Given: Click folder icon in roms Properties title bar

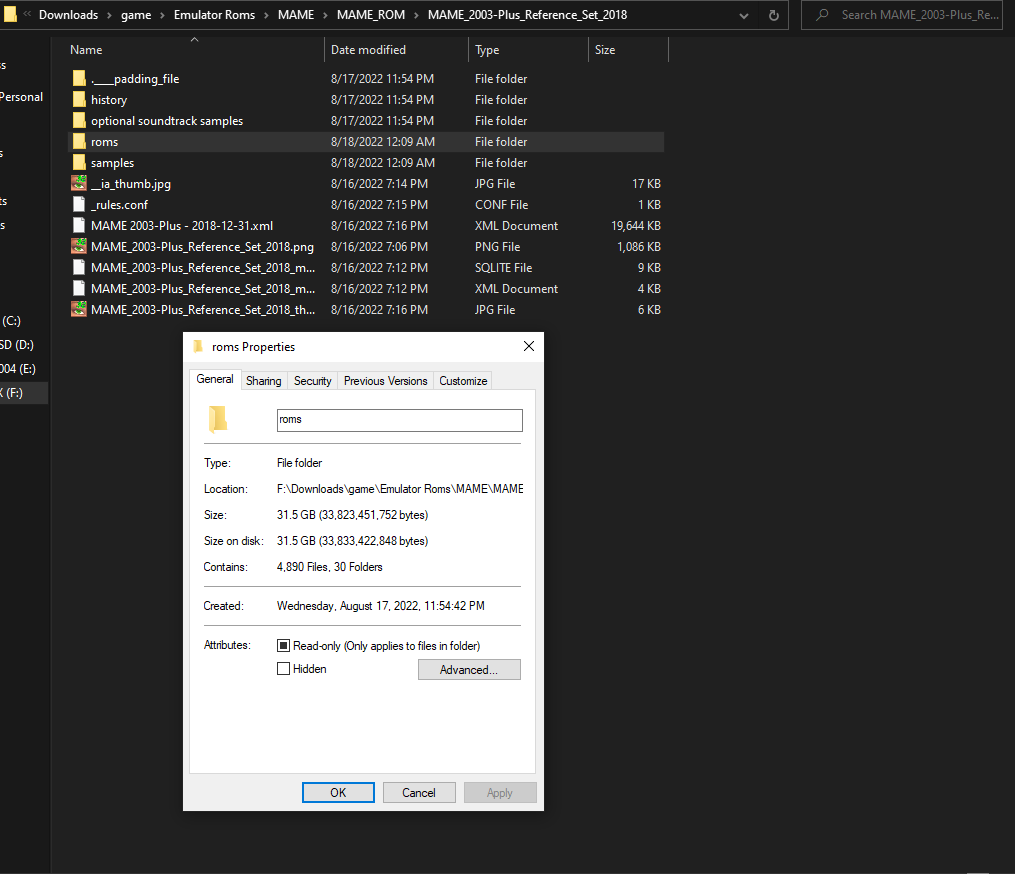Looking at the screenshot, I should pyautogui.click(x=198, y=346).
